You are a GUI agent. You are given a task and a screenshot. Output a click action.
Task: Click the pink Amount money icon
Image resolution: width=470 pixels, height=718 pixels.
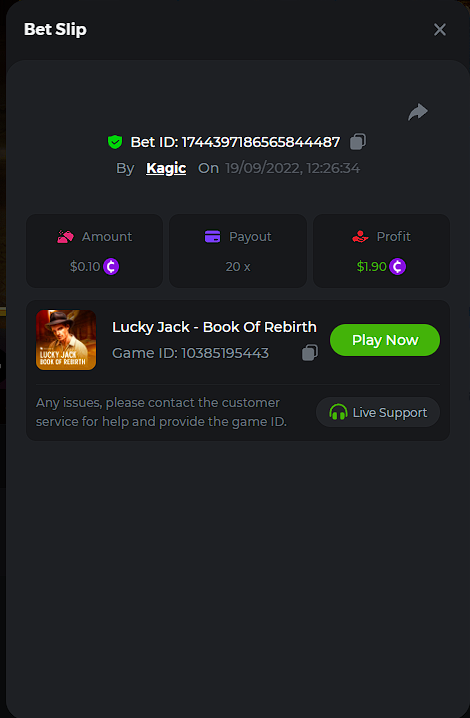pos(65,237)
